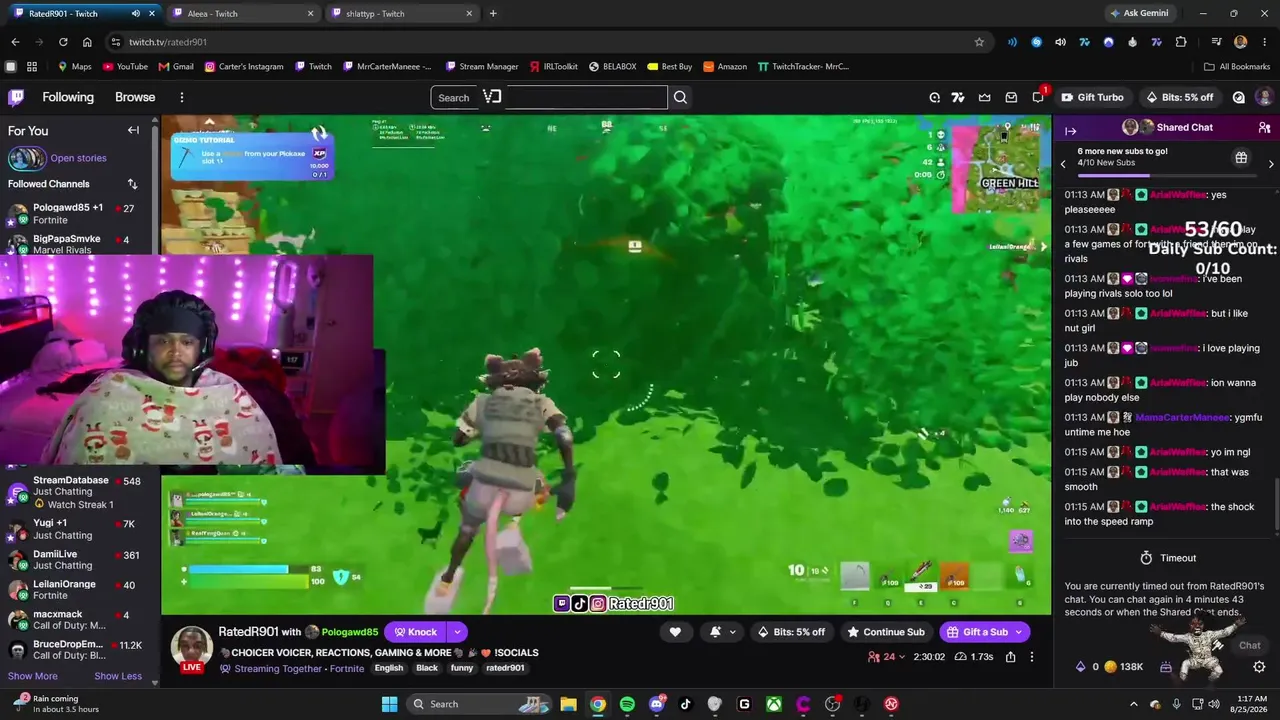Open the Fortnite category link
This screenshot has height=720, width=1280.
[x=348, y=668]
